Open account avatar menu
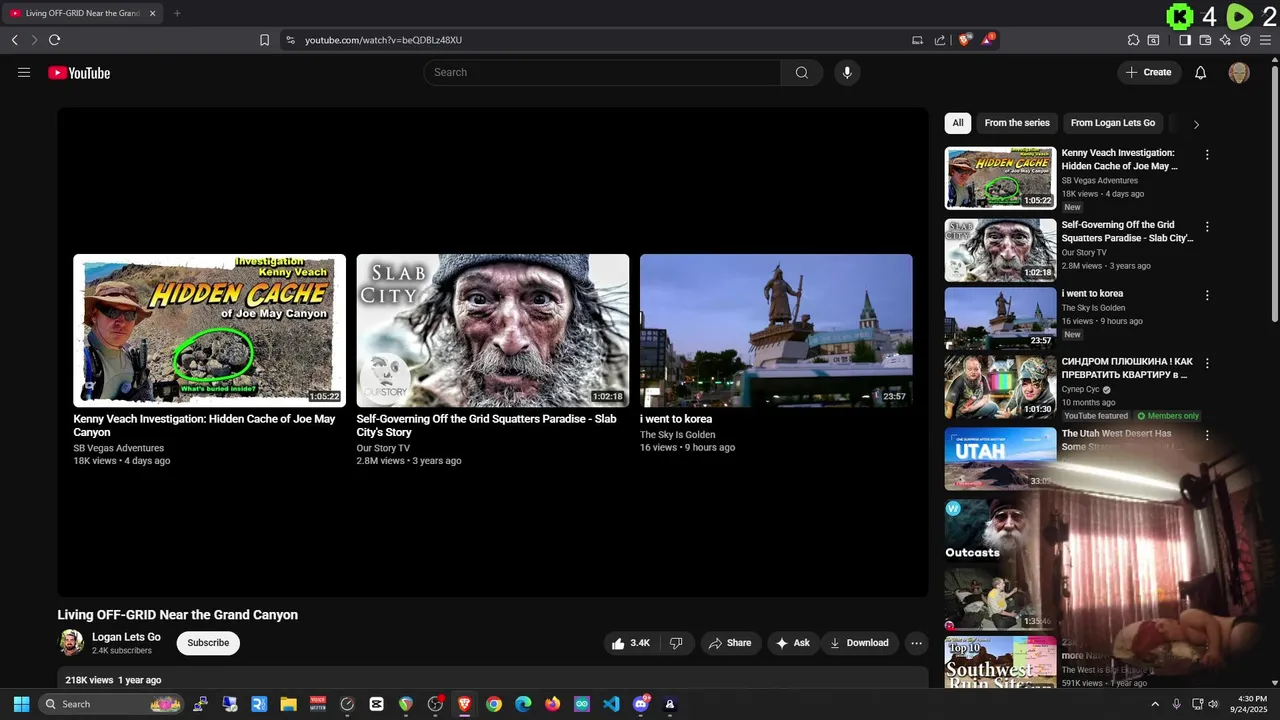Image resolution: width=1280 pixels, height=720 pixels. click(x=1239, y=72)
